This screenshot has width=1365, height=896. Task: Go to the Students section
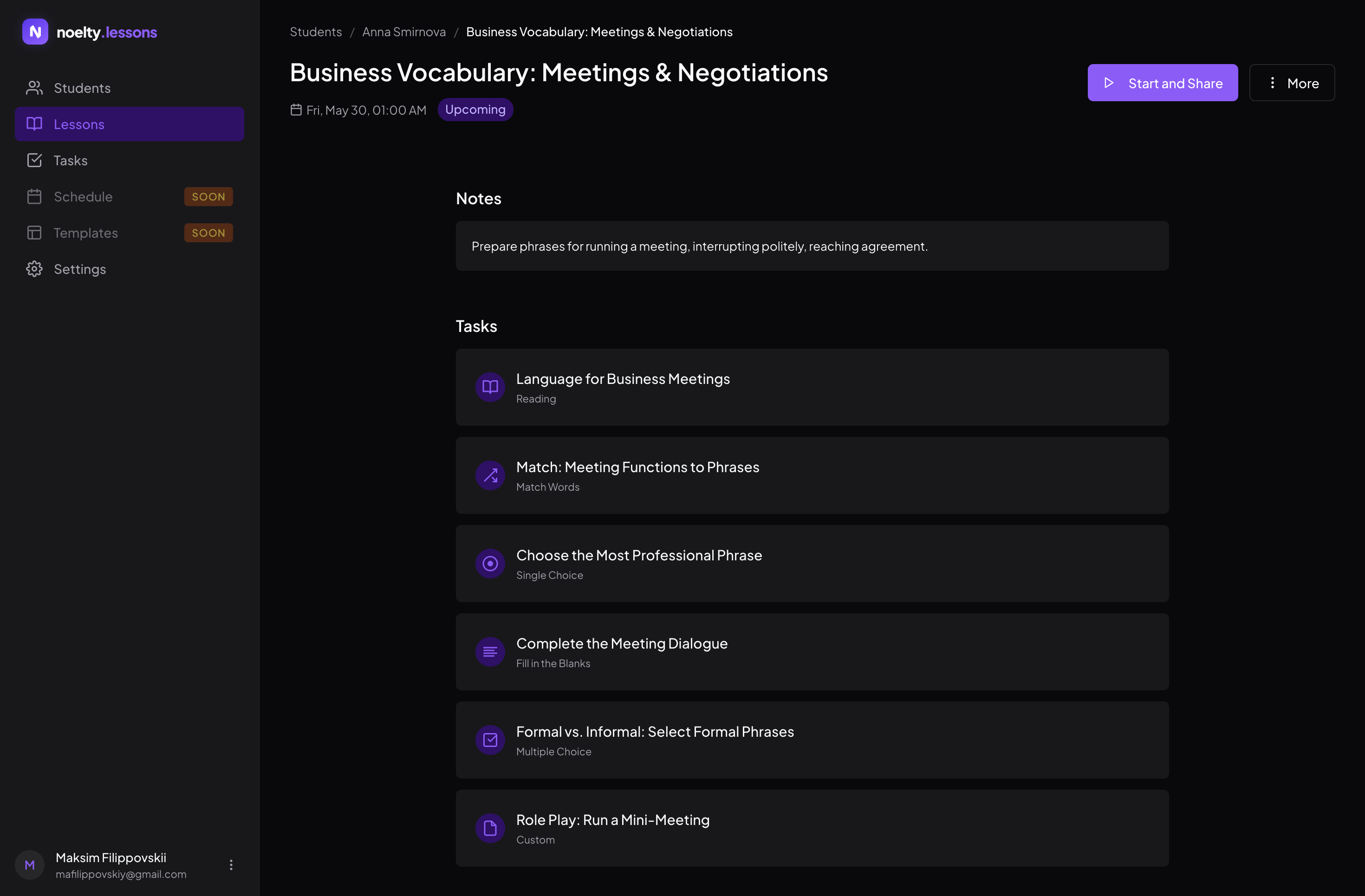pyautogui.click(x=130, y=88)
